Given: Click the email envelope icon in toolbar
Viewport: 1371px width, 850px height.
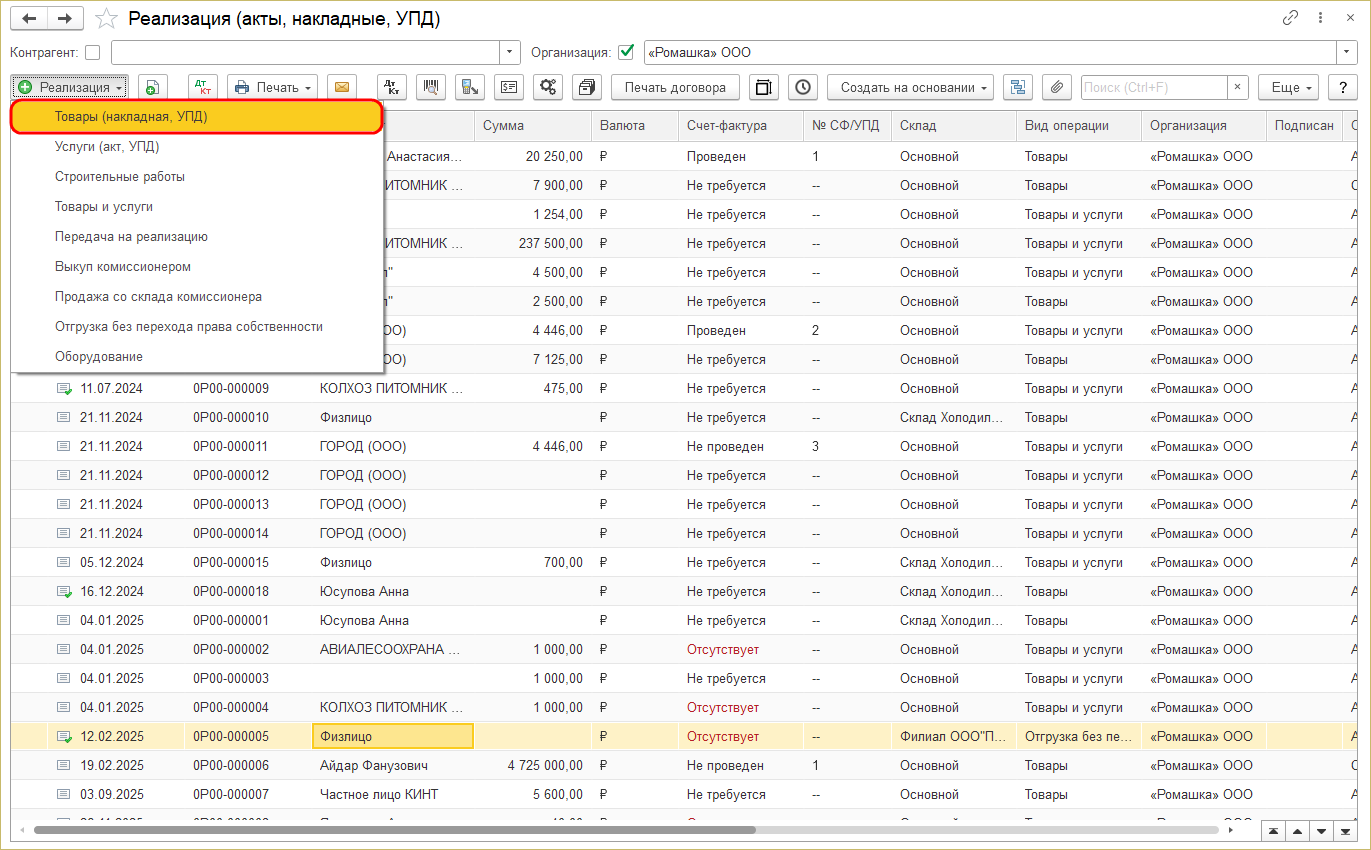Looking at the screenshot, I should click(x=341, y=88).
